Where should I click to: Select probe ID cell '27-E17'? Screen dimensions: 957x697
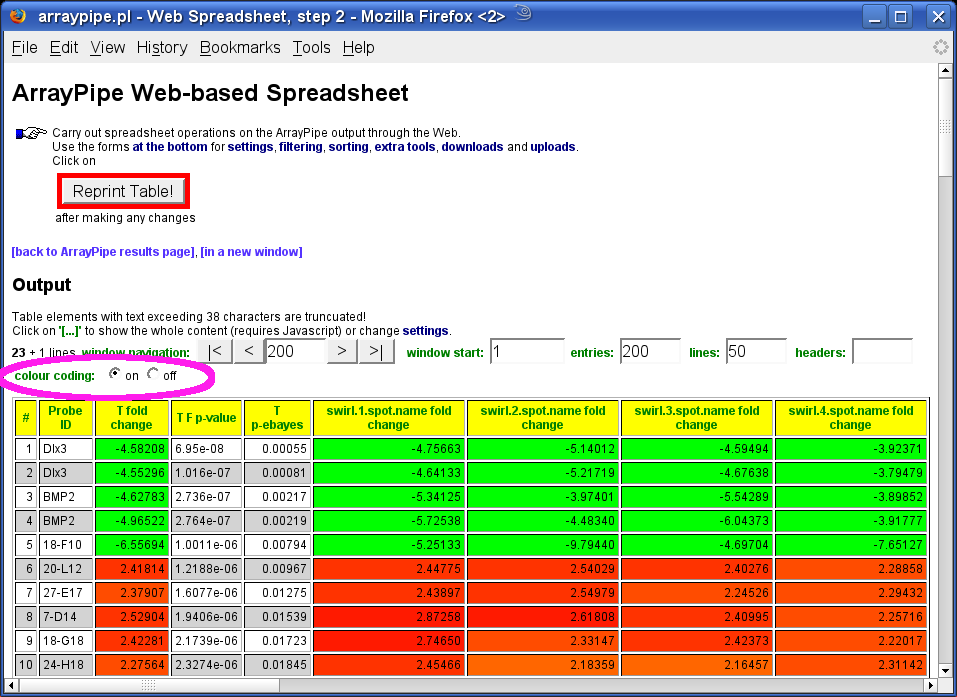(65, 593)
